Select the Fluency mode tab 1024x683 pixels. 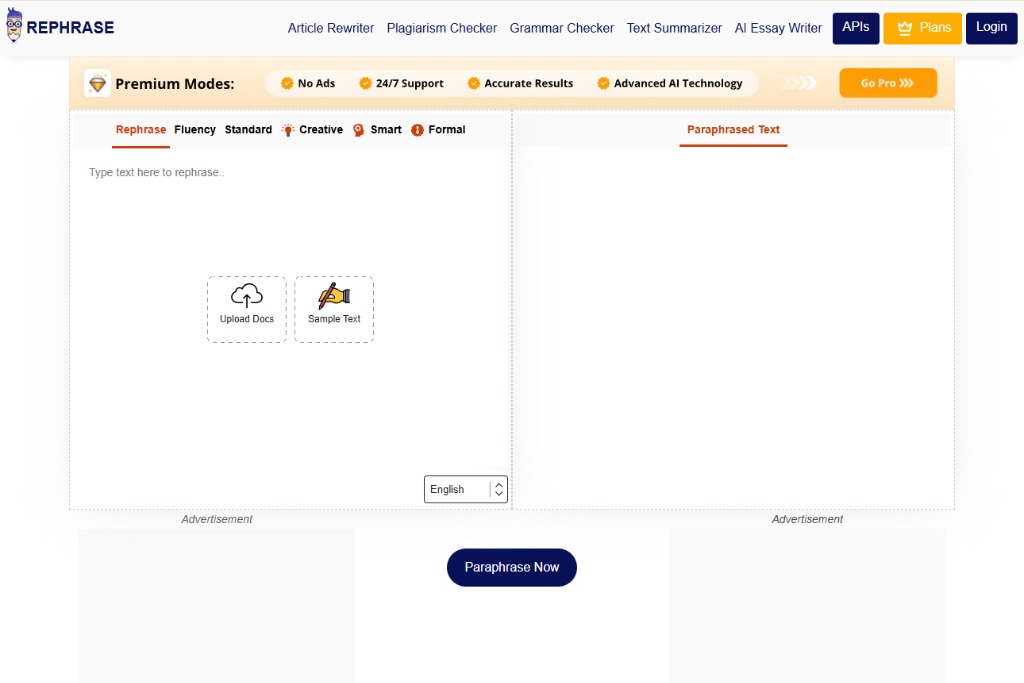point(195,130)
